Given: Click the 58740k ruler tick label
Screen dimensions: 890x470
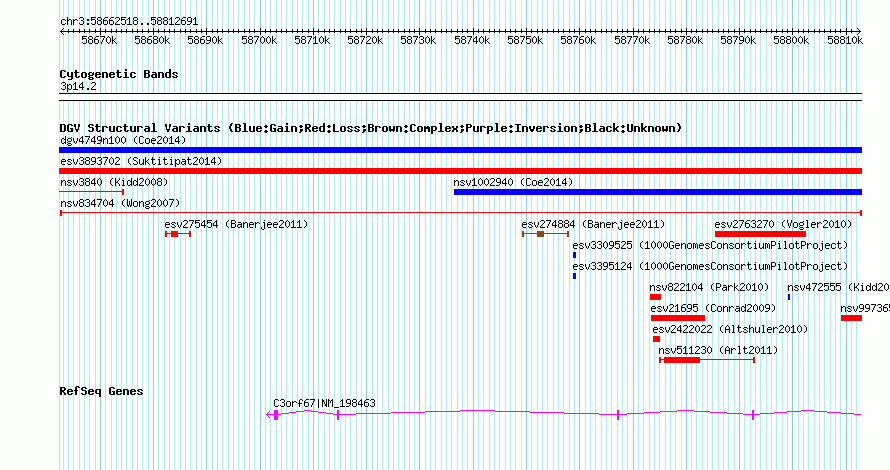Looking at the screenshot, I should pyautogui.click(x=472, y=40).
